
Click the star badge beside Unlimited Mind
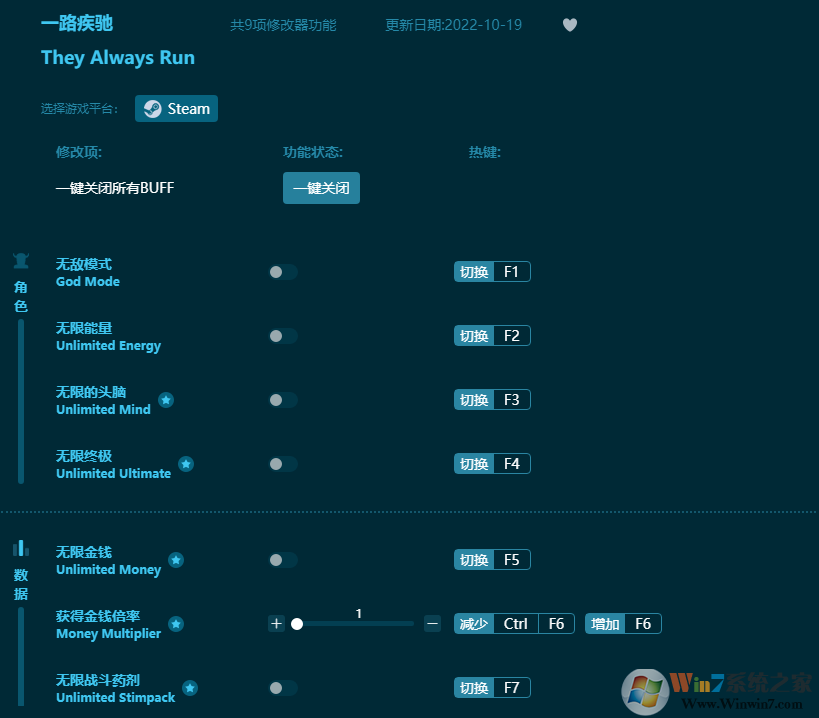coord(166,400)
